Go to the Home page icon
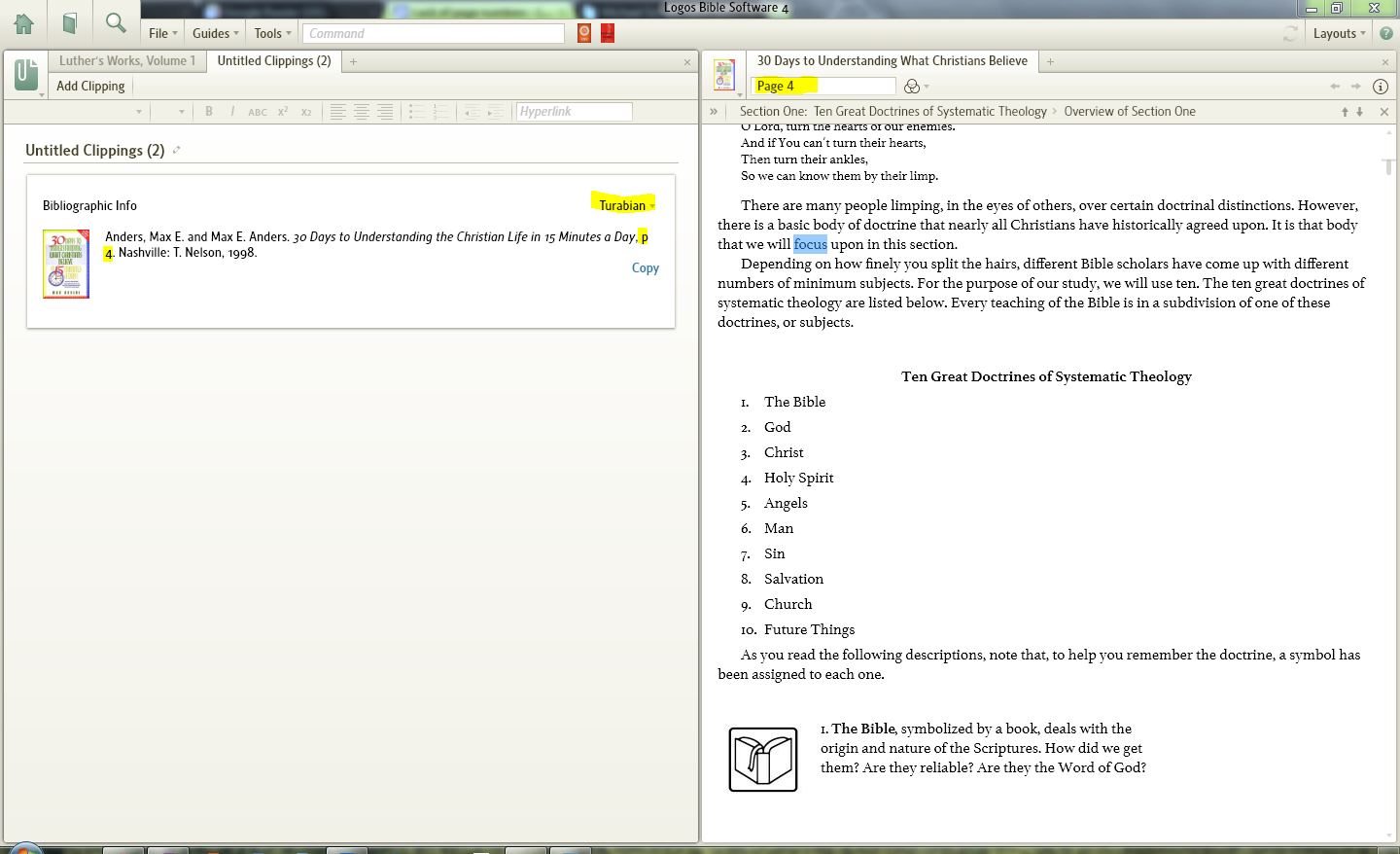This screenshot has height=854, width=1400. (23, 23)
